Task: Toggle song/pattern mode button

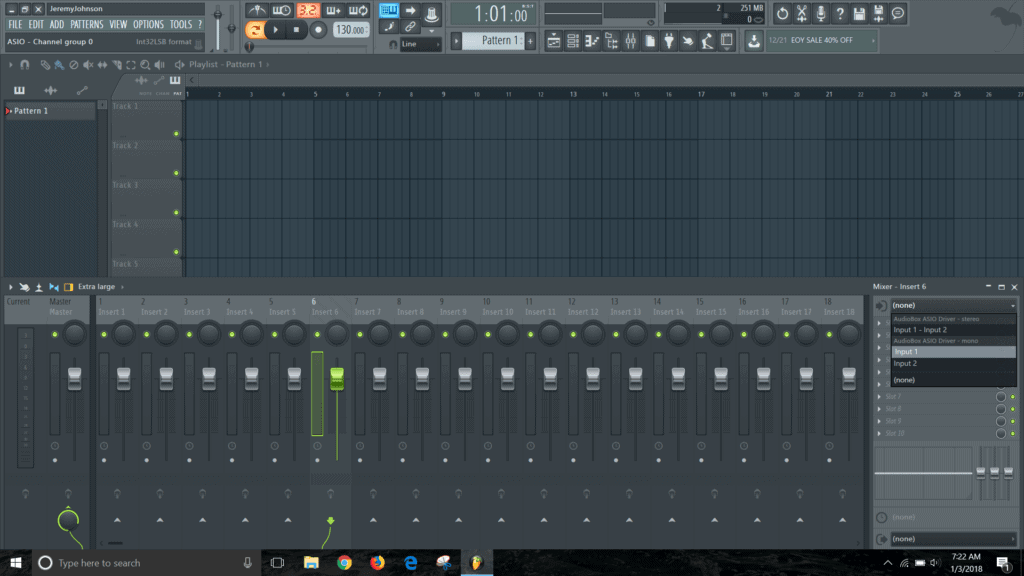Action: pos(255,30)
